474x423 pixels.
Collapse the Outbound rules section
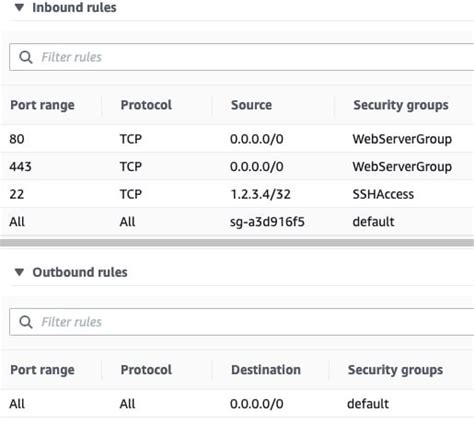click(x=19, y=272)
